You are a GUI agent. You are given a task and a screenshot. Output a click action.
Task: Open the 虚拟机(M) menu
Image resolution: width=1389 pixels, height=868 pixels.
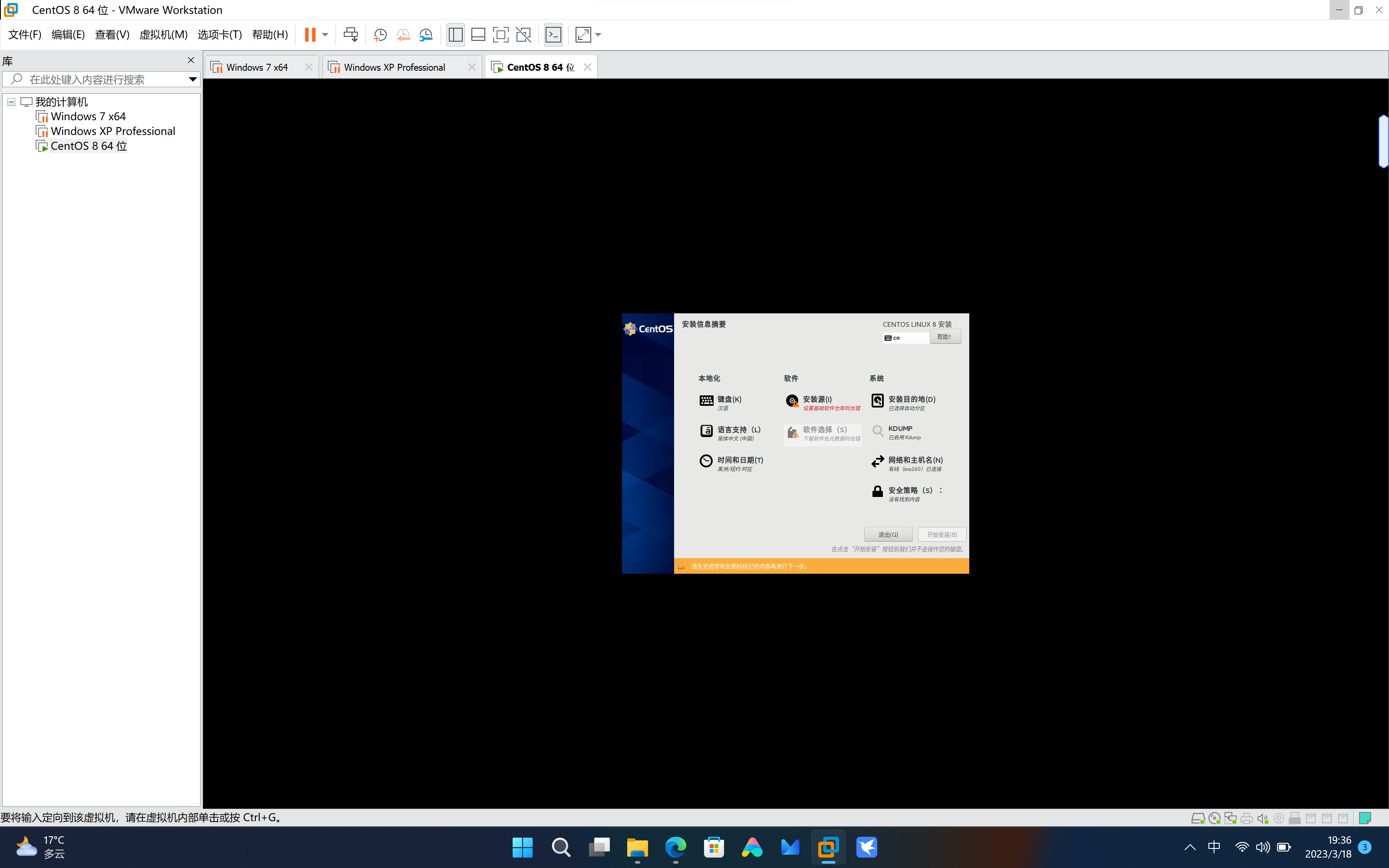click(x=163, y=34)
